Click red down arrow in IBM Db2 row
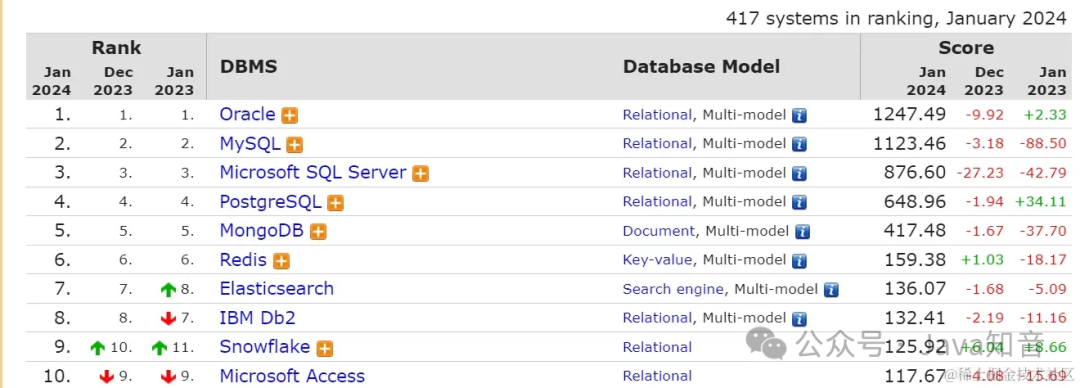Screen dimensions: 1080x388 168,319
